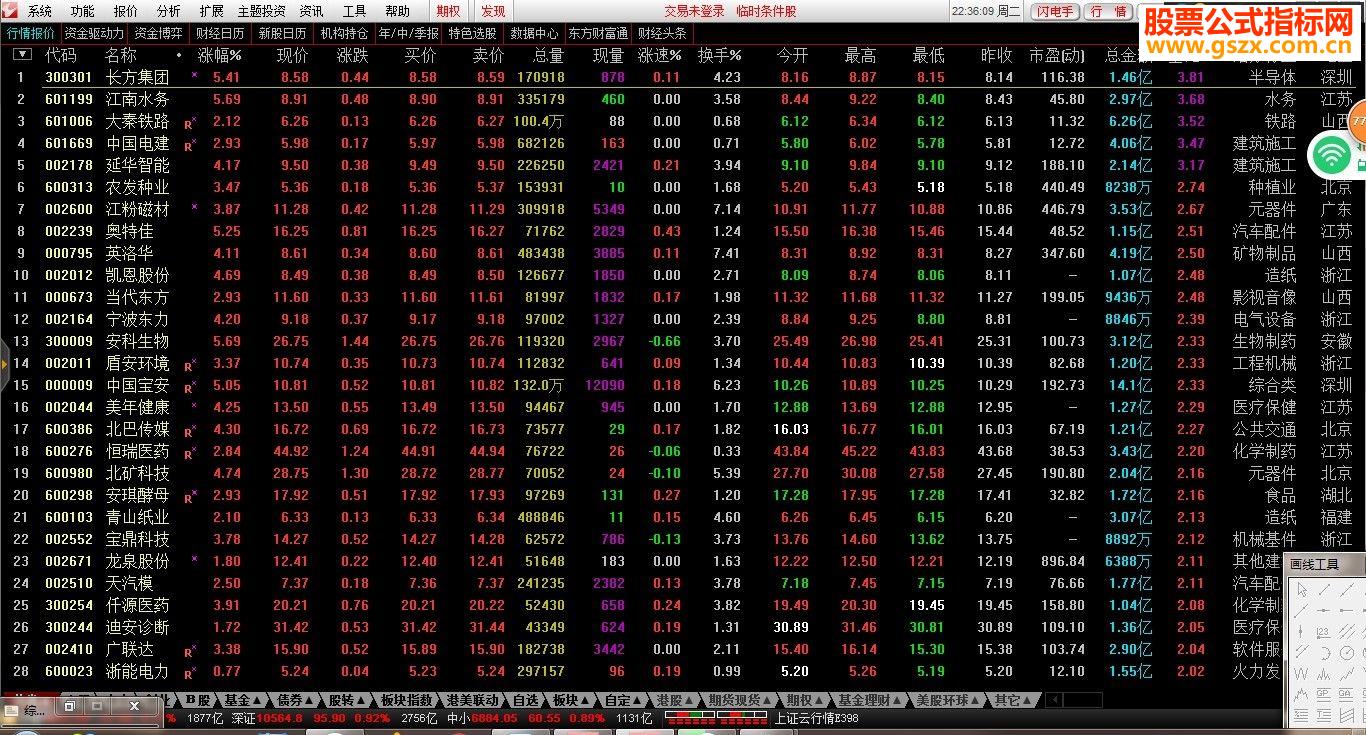
Task: Expand the 美股环球▲ bottom tab menu
Action: (x=948, y=700)
